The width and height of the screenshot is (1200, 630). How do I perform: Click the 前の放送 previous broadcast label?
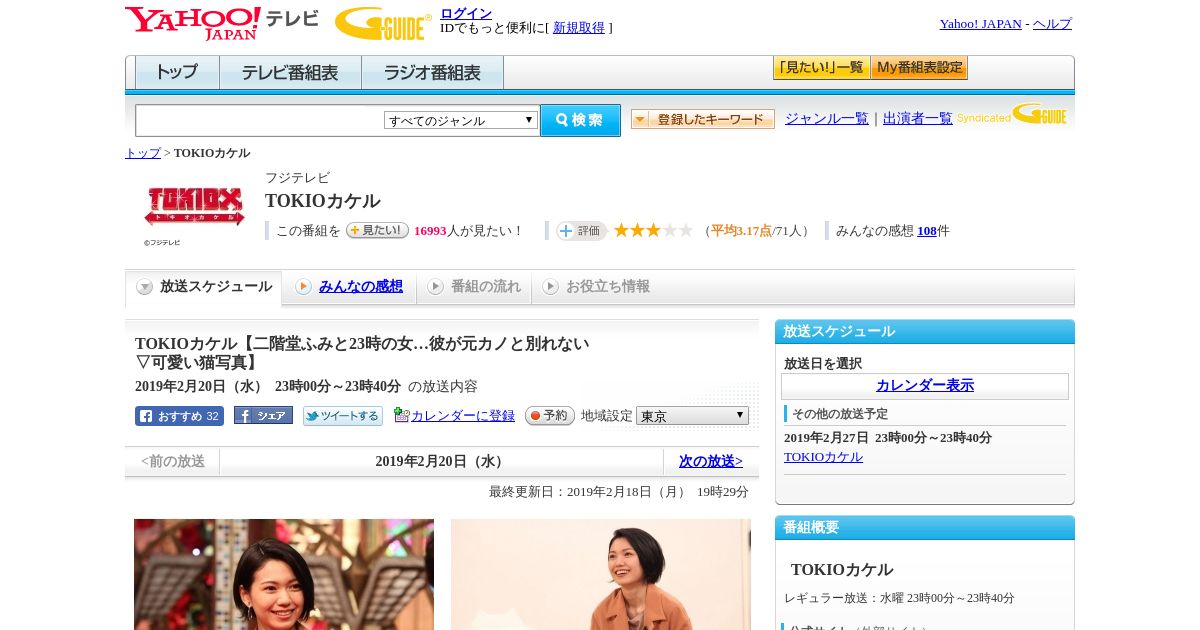(x=173, y=462)
